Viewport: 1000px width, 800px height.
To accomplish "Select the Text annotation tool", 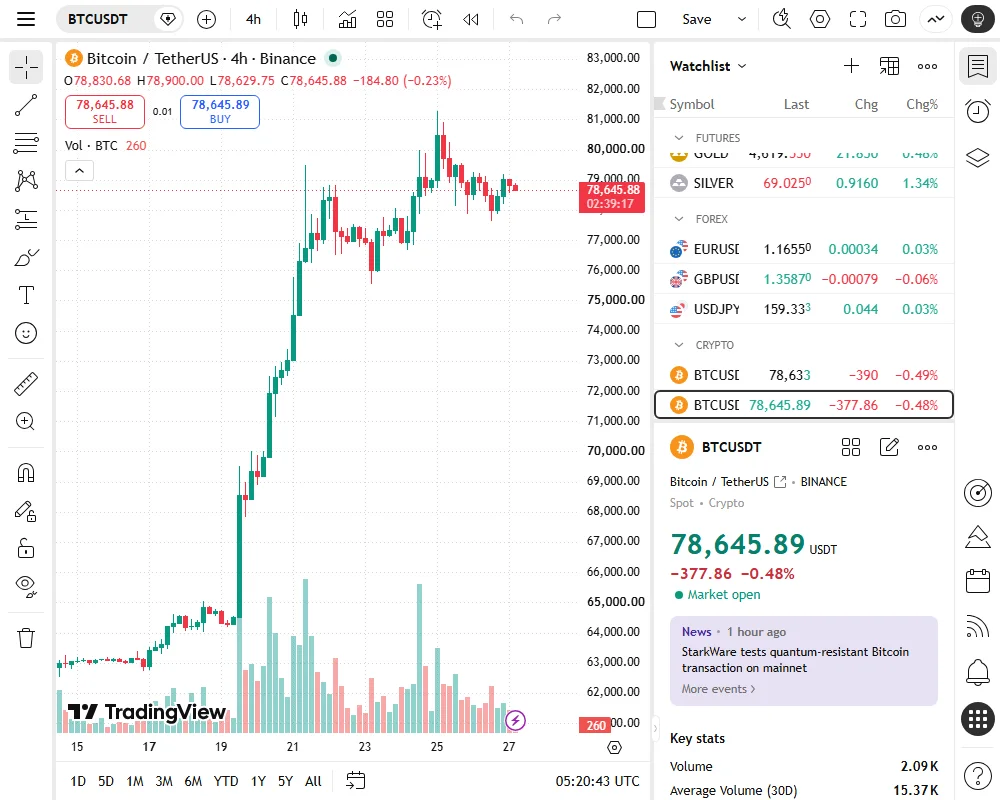I will pyautogui.click(x=26, y=295).
